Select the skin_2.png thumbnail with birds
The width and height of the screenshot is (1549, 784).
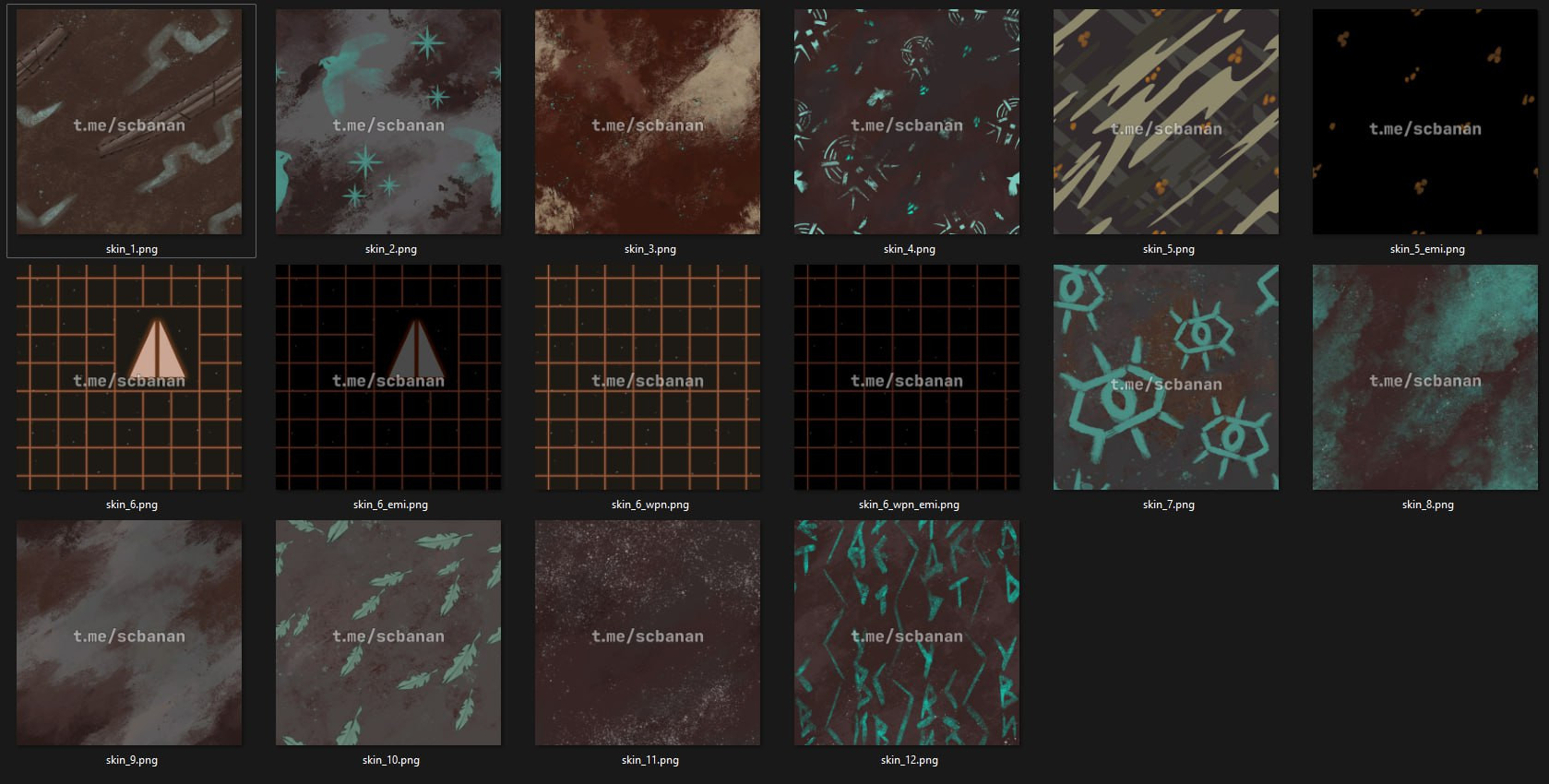tap(388, 122)
